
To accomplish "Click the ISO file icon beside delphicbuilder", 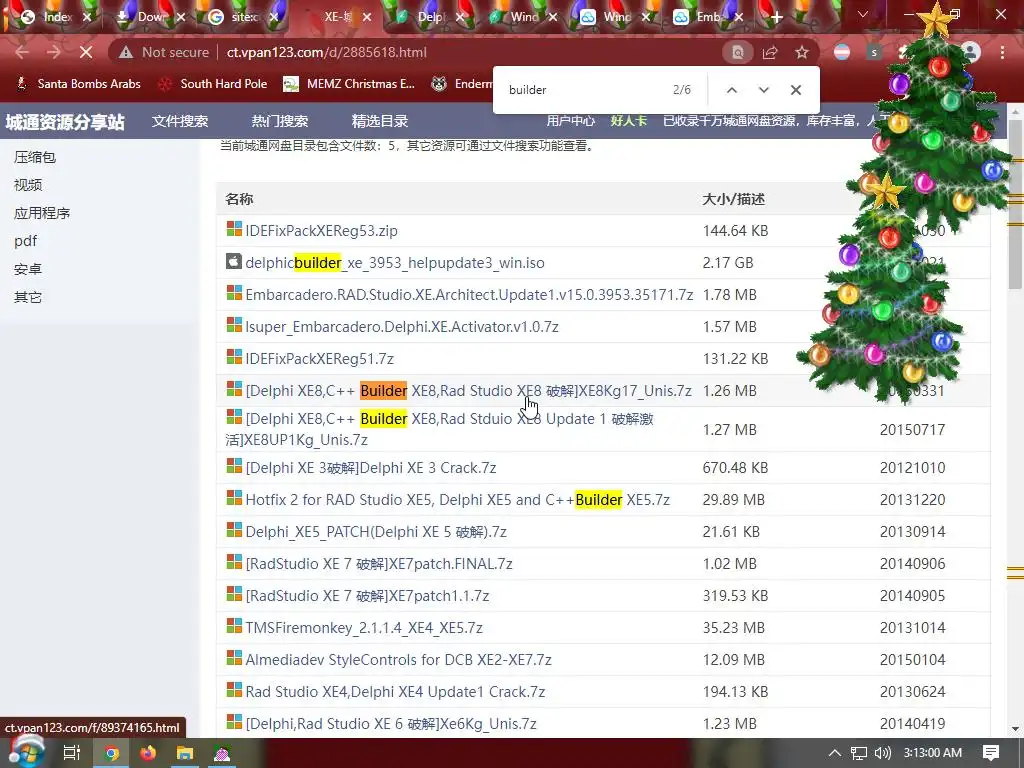I will click(x=234, y=261).
